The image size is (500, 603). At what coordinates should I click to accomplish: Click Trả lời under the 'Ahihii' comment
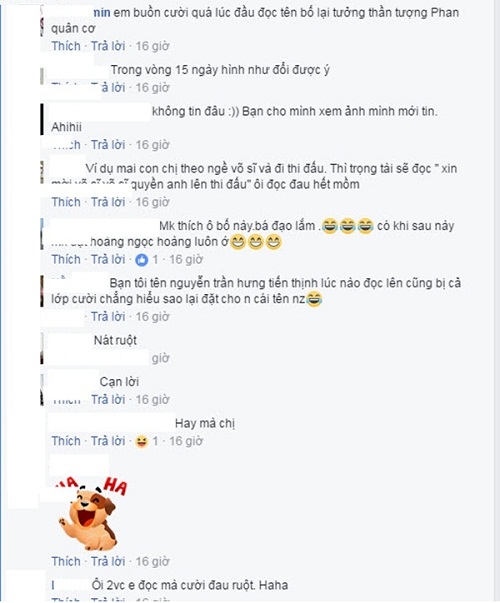coord(108,145)
